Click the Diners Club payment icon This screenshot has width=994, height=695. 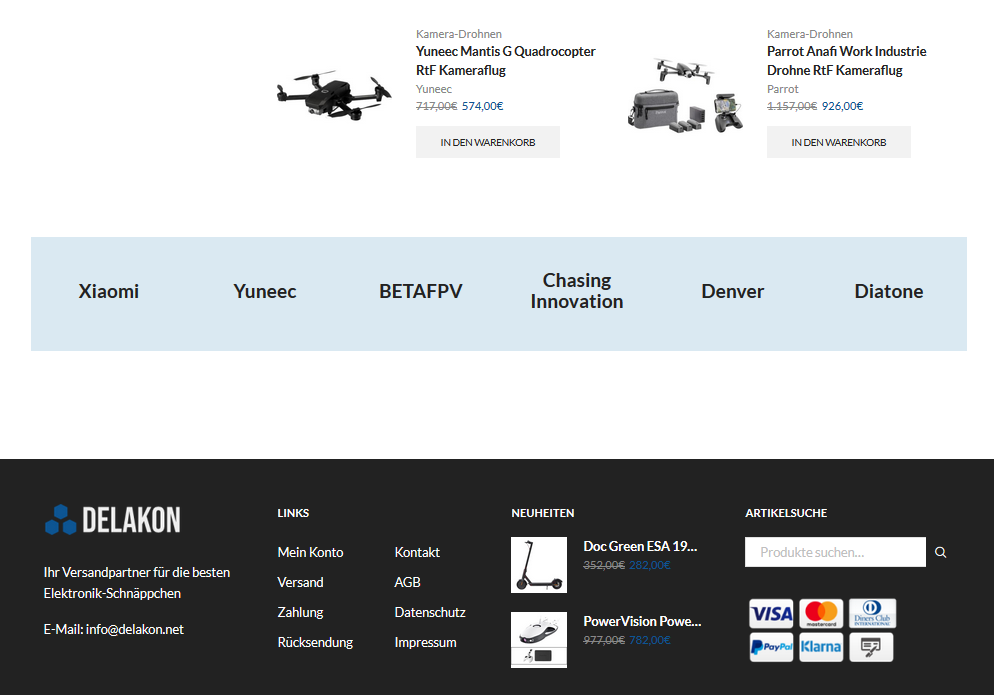872,613
